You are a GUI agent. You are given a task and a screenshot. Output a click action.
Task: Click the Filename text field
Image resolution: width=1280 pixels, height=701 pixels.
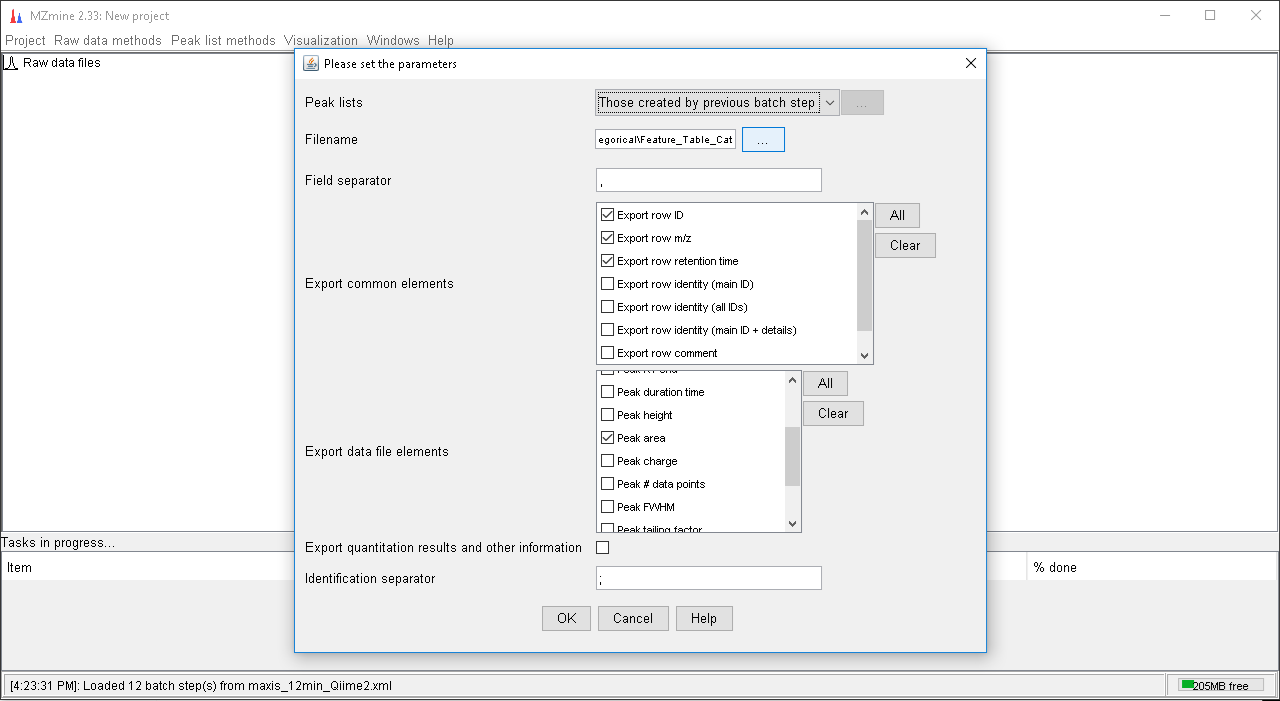666,140
